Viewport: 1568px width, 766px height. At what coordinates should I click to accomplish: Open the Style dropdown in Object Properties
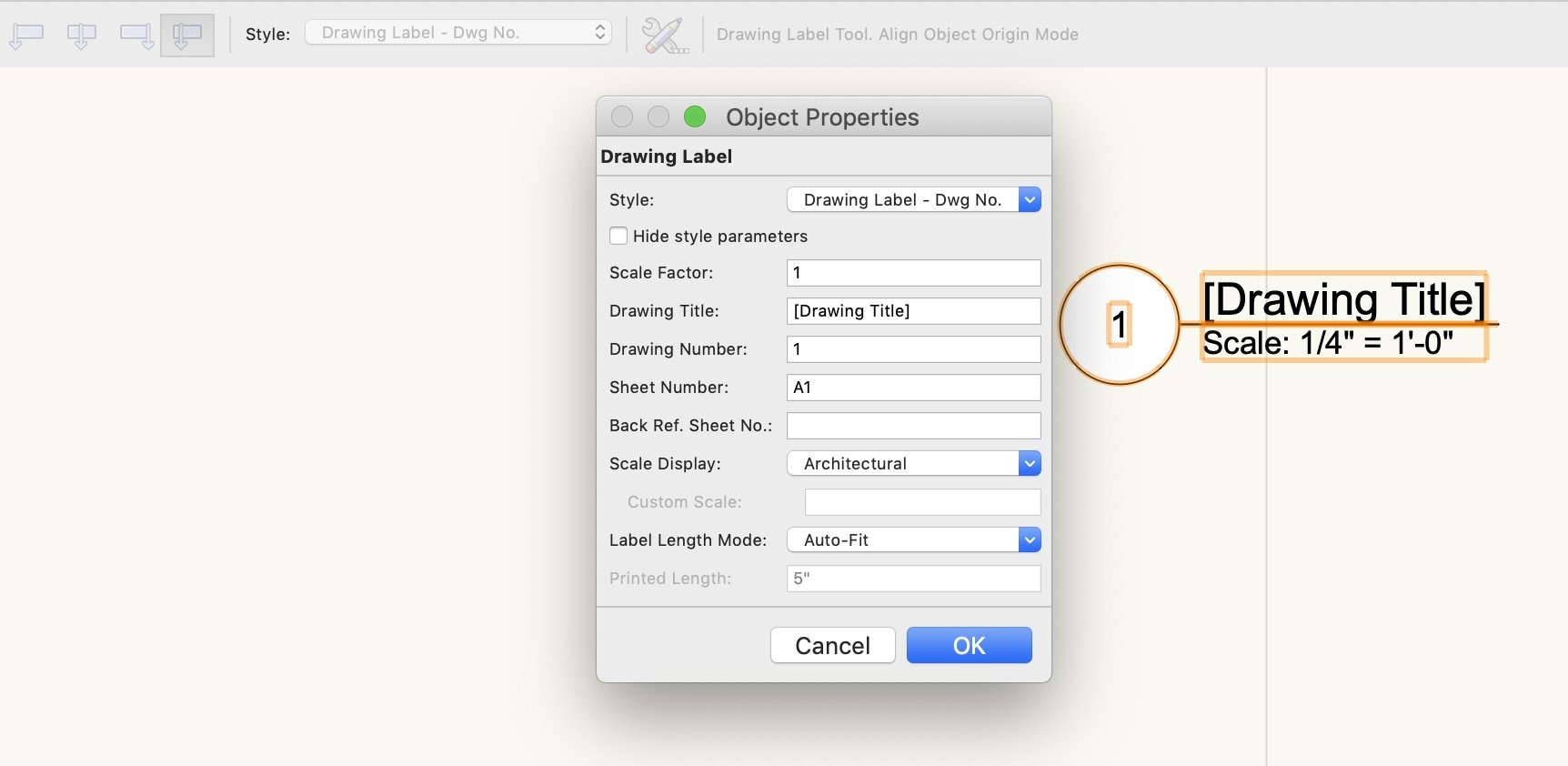tap(913, 199)
